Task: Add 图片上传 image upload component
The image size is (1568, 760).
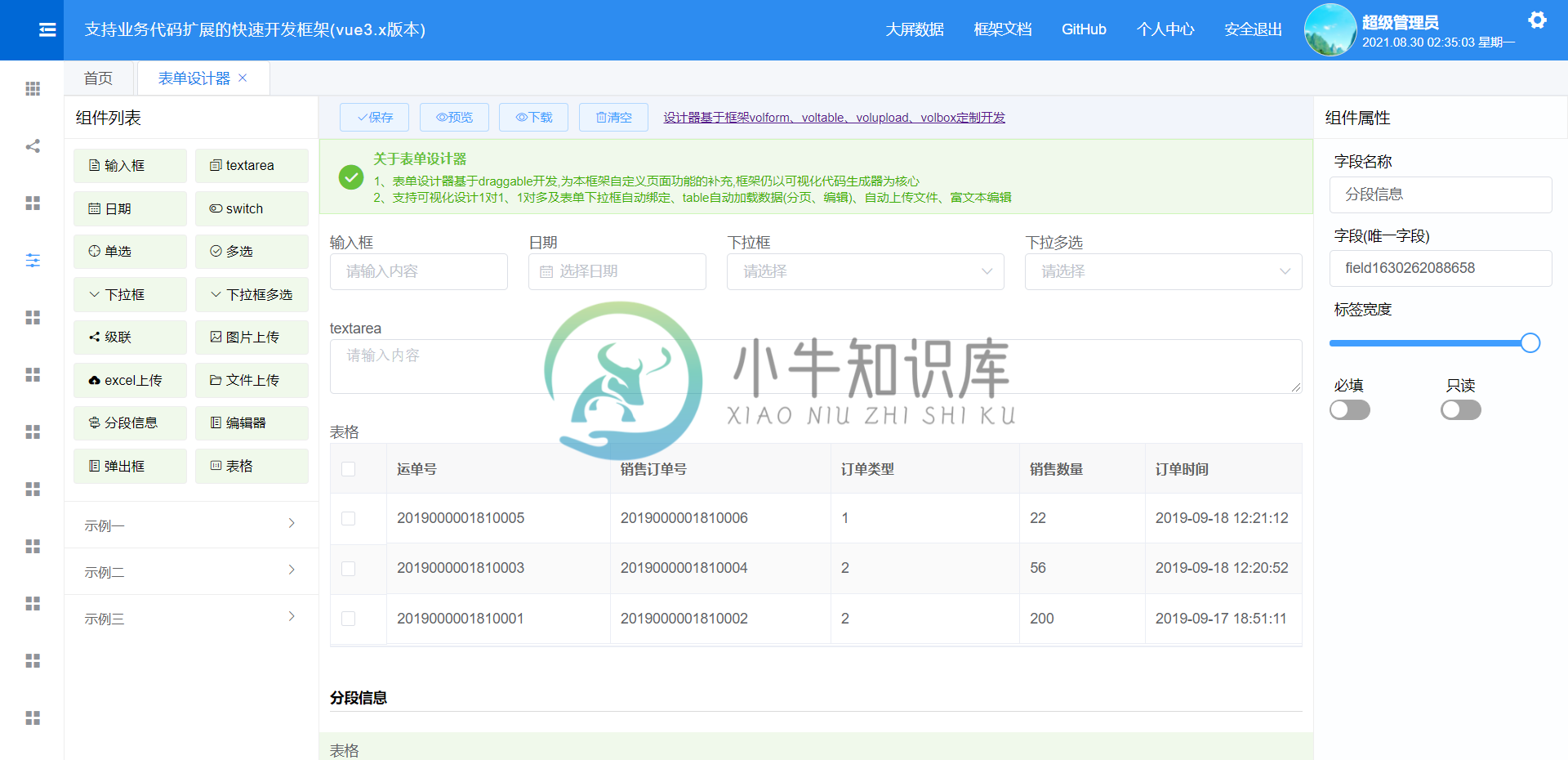Action: pos(252,338)
